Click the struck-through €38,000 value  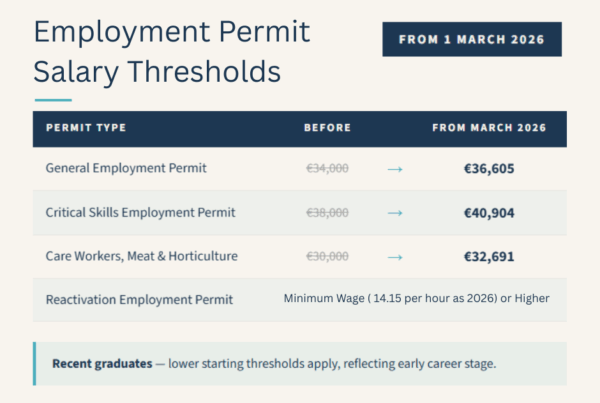point(327,213)
